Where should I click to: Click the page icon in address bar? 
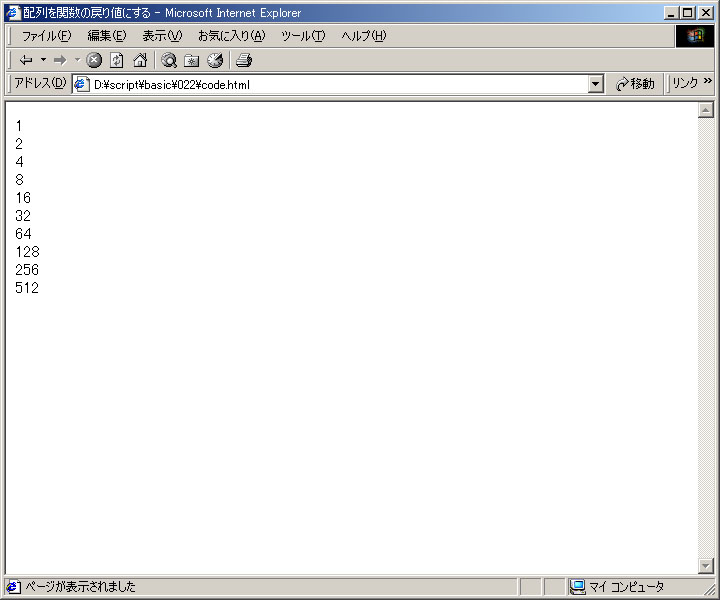tap(82, 84)
